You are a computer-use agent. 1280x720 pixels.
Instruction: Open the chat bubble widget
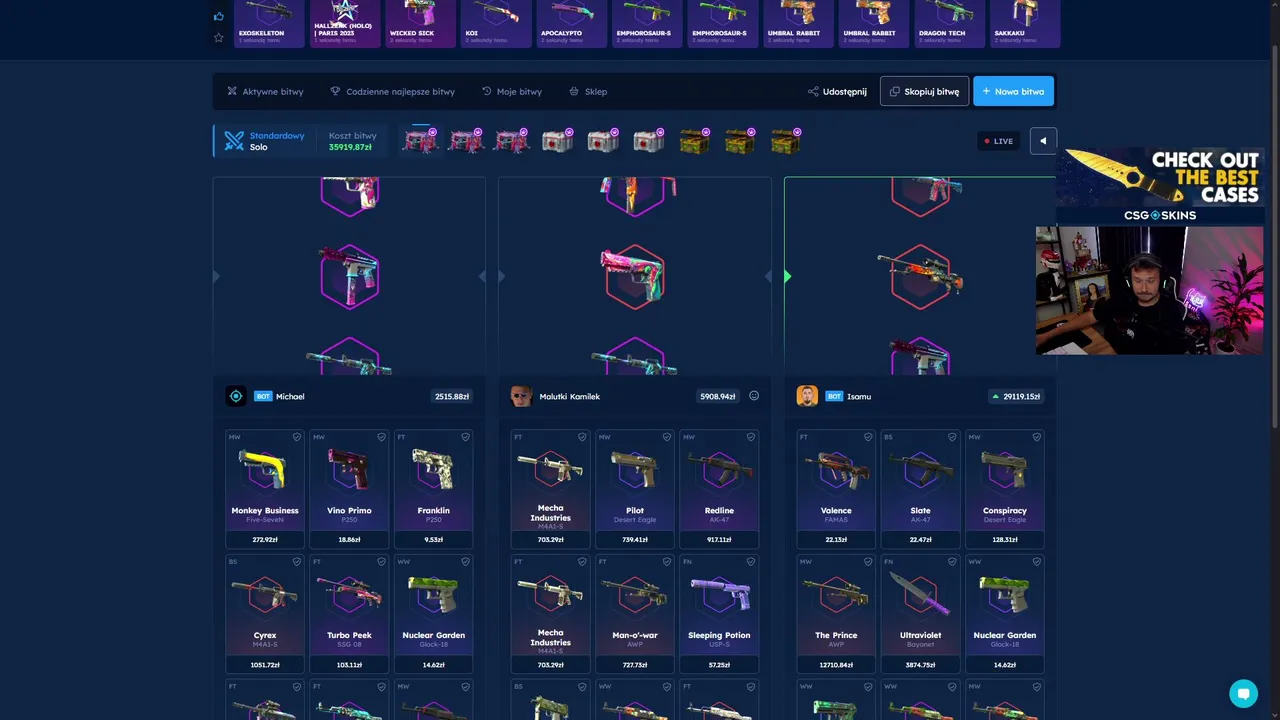pos(1243,693)
